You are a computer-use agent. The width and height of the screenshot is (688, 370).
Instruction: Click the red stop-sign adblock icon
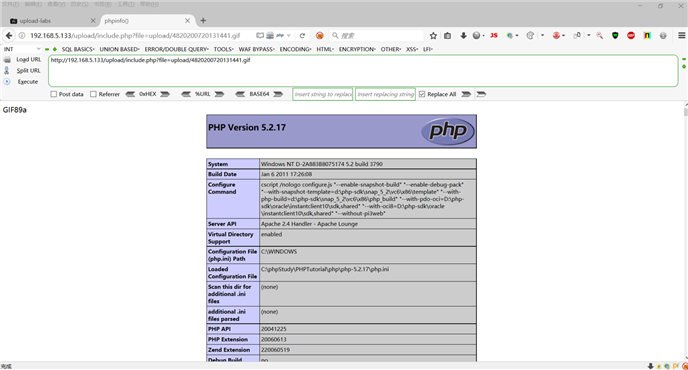click(x=631, y=36)
